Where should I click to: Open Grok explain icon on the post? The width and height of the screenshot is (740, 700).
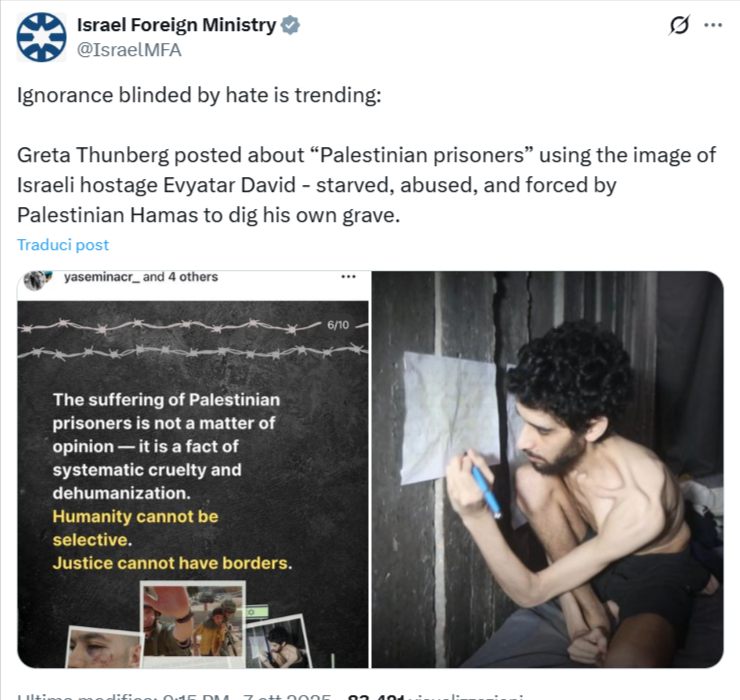pos(679,25)
